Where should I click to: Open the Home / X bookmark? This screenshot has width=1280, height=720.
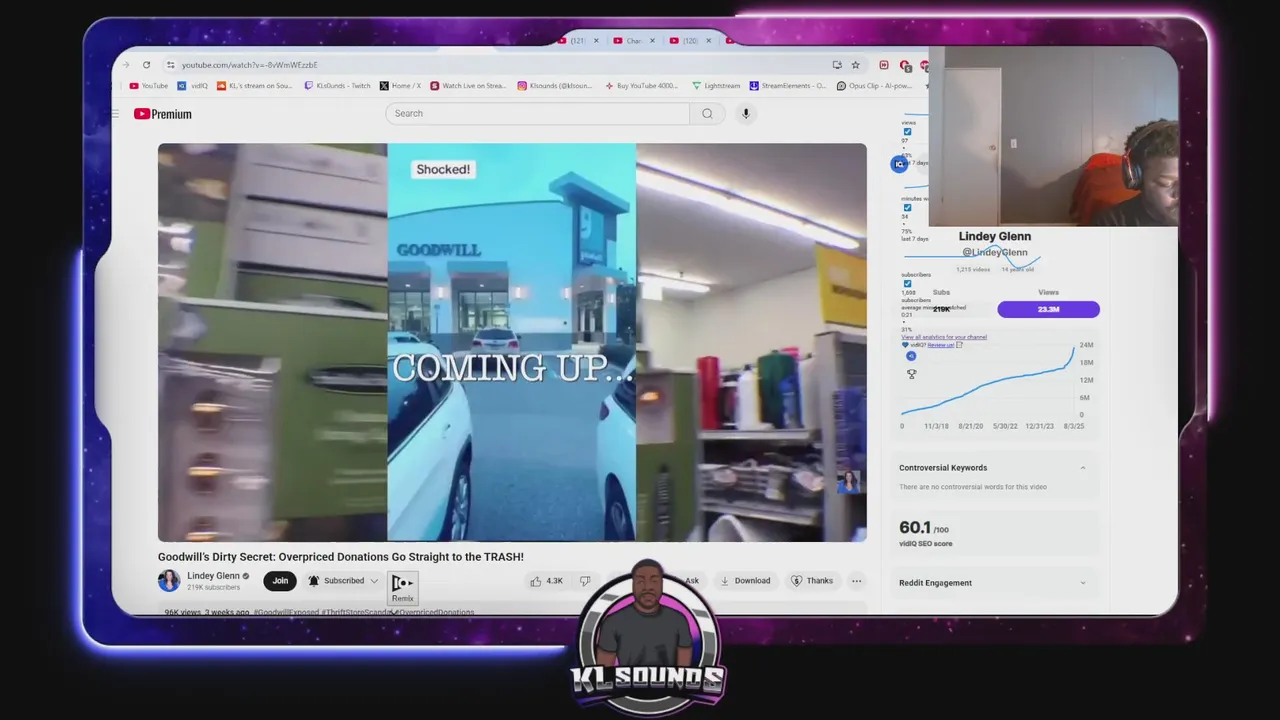[400, 86]
